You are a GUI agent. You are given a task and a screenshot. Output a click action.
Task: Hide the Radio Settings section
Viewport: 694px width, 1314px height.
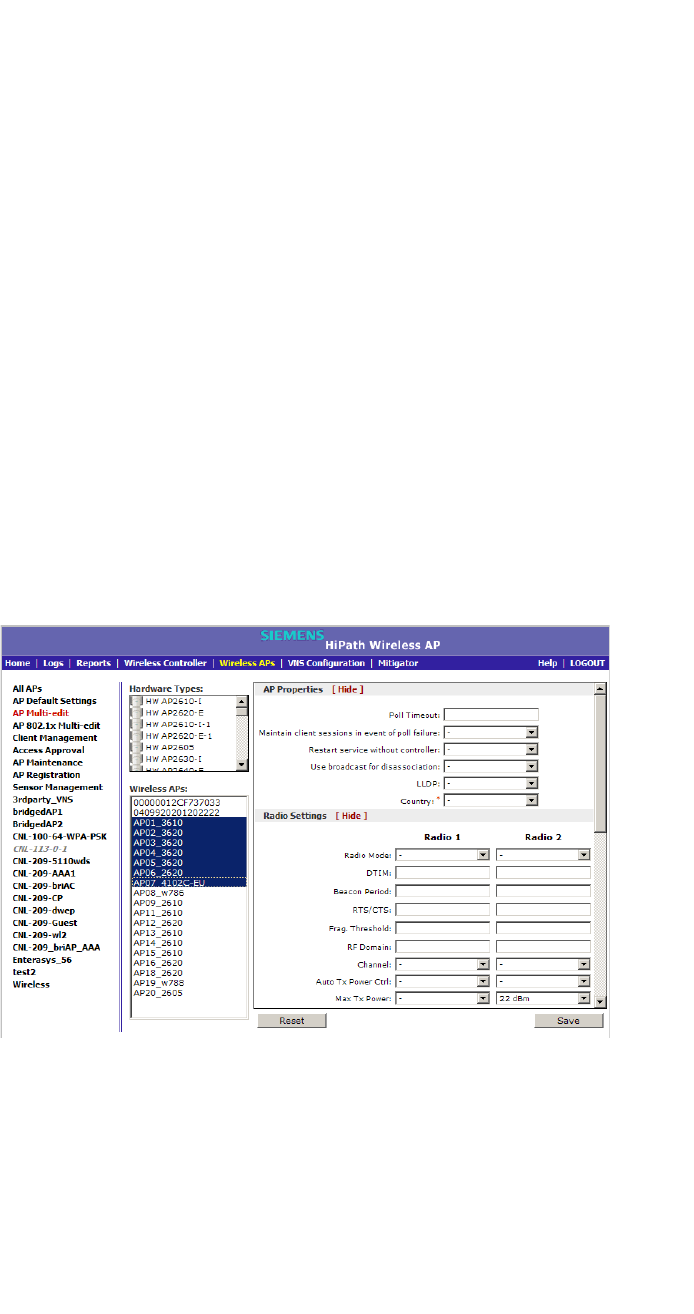[x=351, y=816]
